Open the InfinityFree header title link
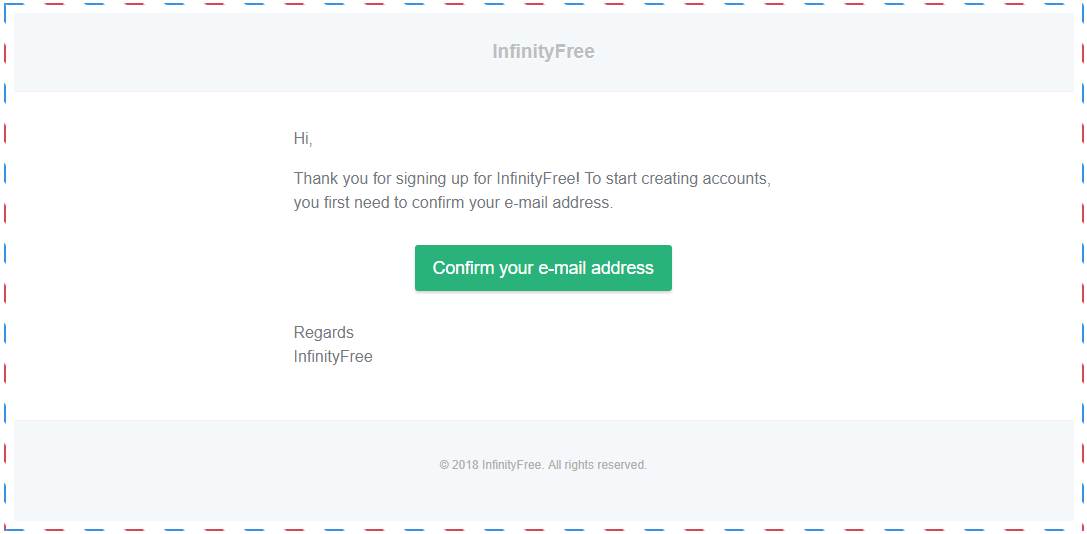This screenshot has width=1087, height=534. (x=543, y=52)
